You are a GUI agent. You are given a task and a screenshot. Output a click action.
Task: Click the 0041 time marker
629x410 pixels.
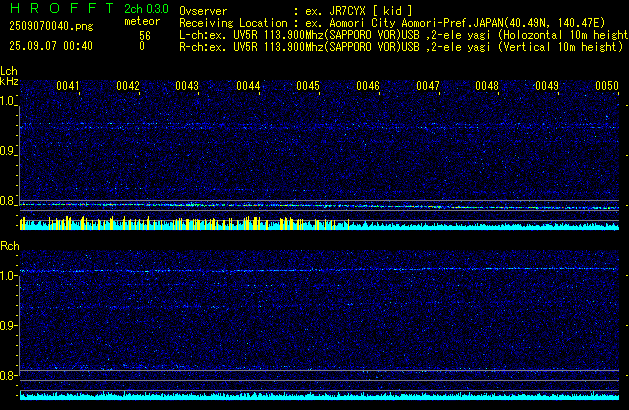tap(68, 86)
